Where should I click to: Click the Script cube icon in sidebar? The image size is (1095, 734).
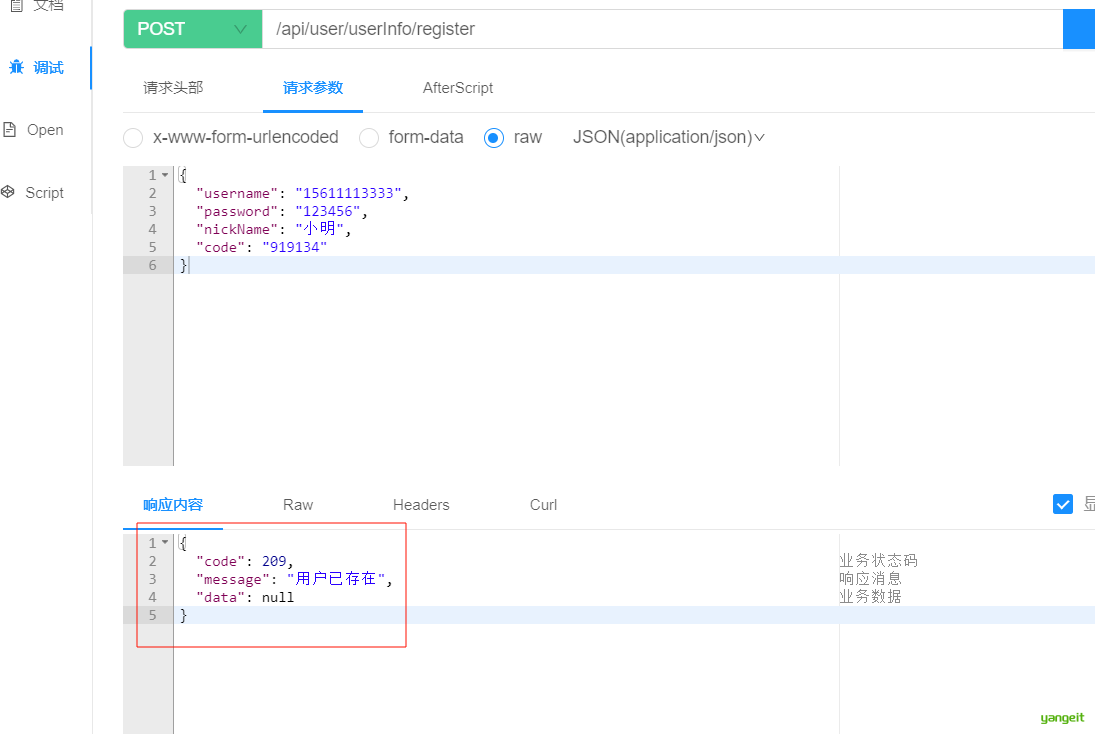pos(8,192)
